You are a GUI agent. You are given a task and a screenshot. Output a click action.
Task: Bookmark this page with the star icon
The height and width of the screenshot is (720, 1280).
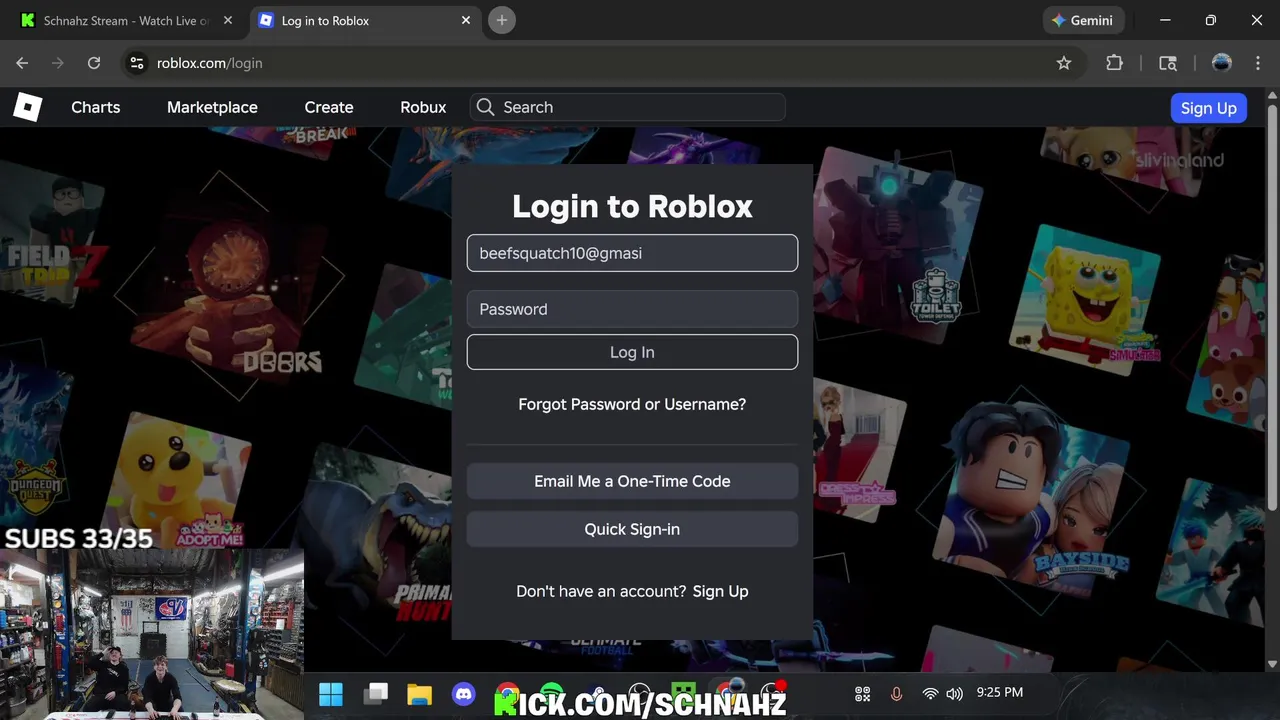point(1064,63)
